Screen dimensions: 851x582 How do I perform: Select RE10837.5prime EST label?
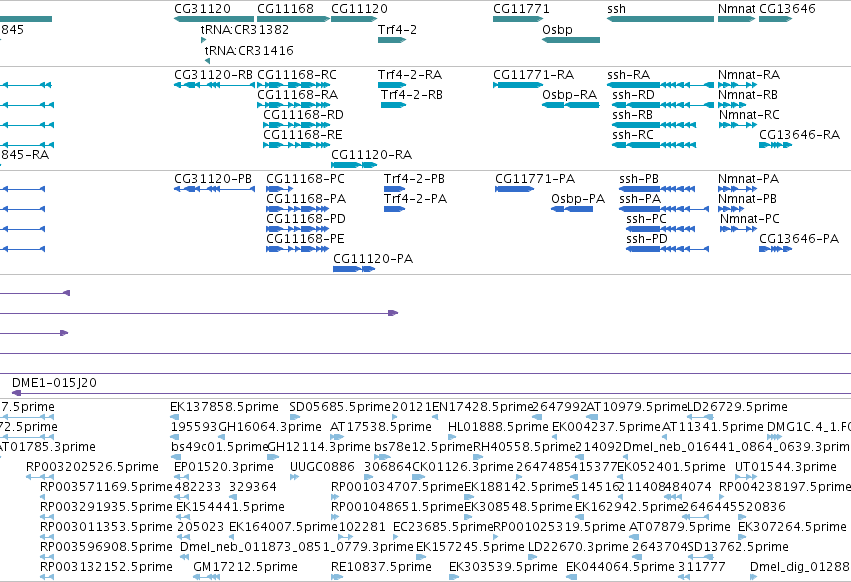[381, 567]
